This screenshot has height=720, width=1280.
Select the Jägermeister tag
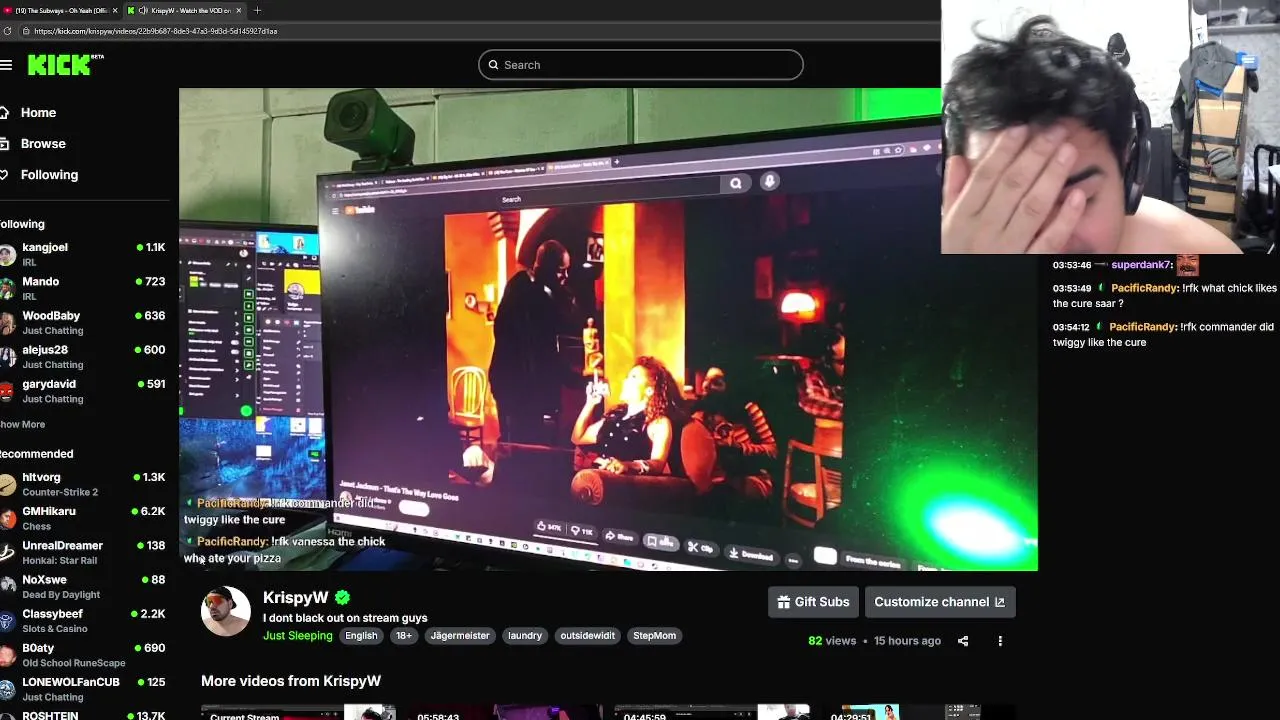click(459, 636)
